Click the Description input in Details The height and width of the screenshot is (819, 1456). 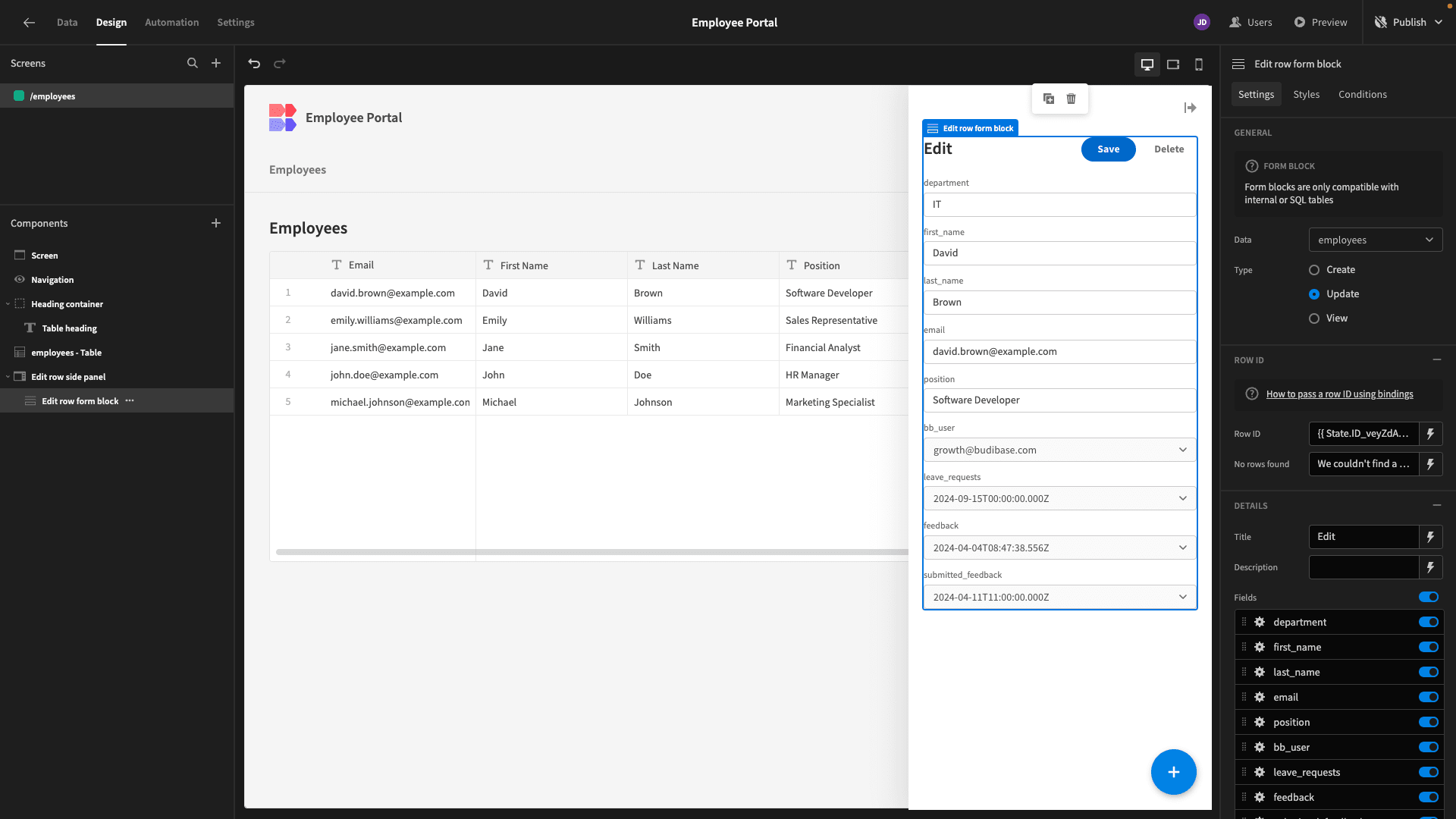coord(1363,567)
